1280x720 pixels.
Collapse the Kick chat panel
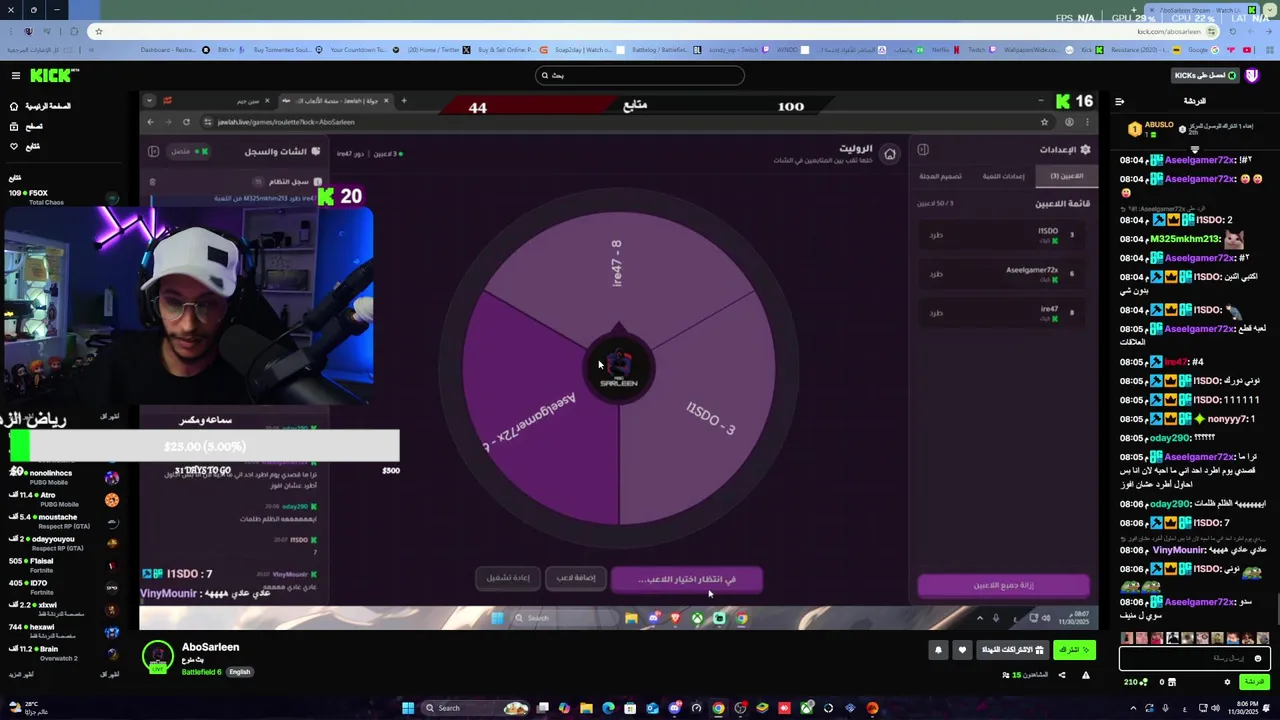click(x=1119, y=101)
